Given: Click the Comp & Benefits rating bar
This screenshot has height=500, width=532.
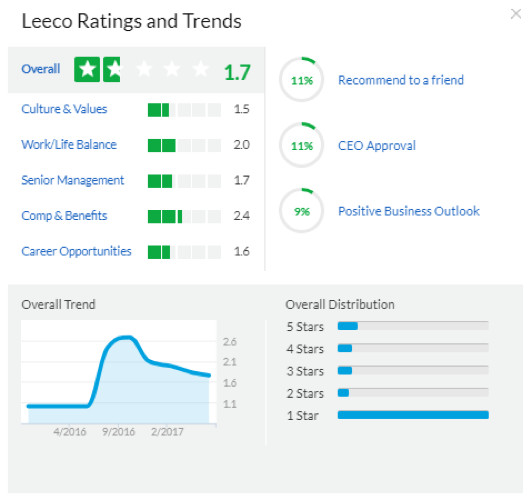Looking at the screenshot, I should coord(184,216).
